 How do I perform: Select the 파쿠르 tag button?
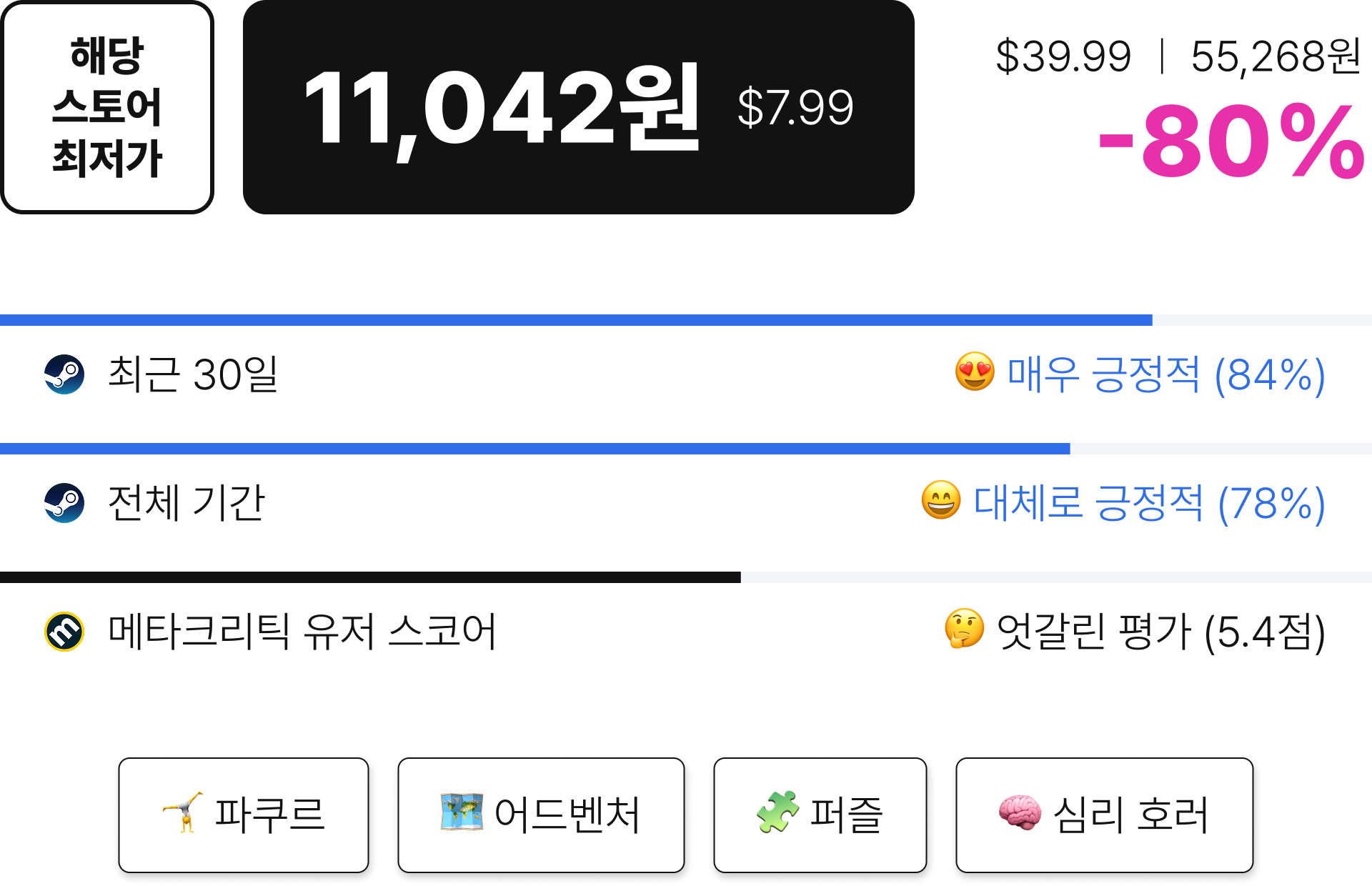(244, 815)
